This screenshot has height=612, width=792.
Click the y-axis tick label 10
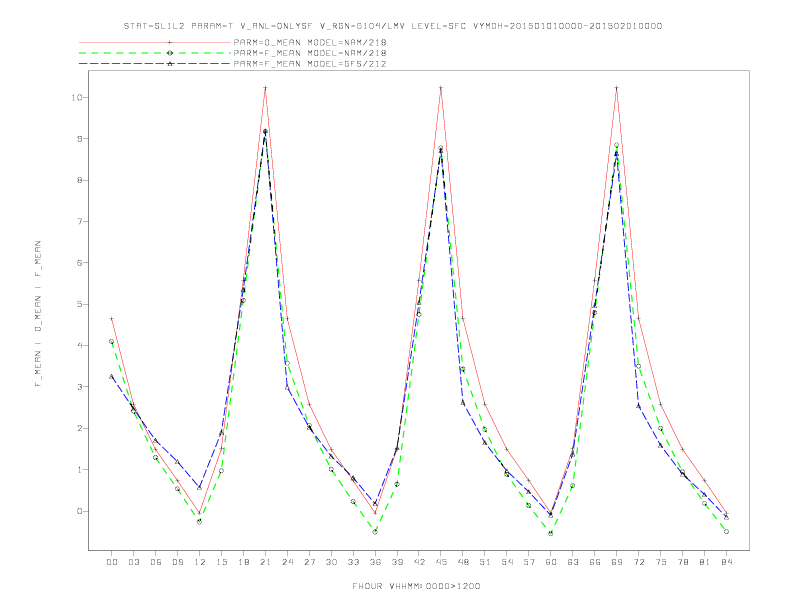(77, 97)
